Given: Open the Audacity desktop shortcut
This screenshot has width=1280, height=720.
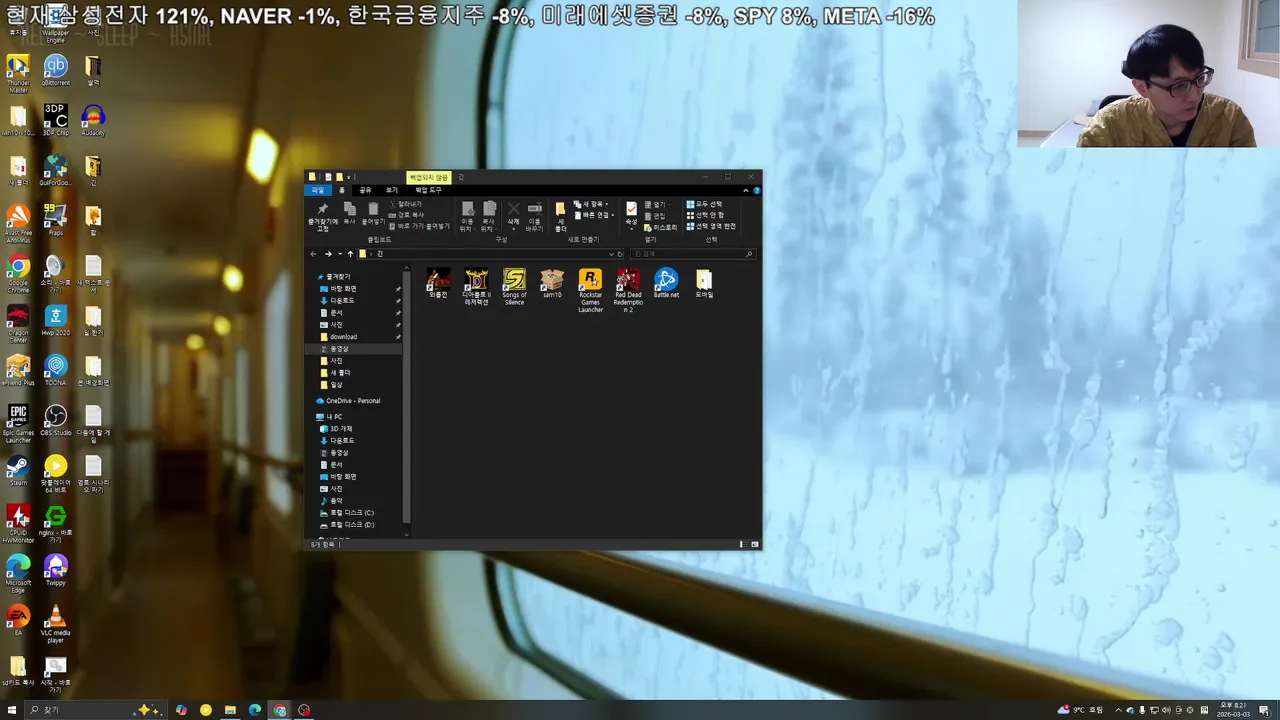Looking at the screenshot, I should tap(93, 121).
